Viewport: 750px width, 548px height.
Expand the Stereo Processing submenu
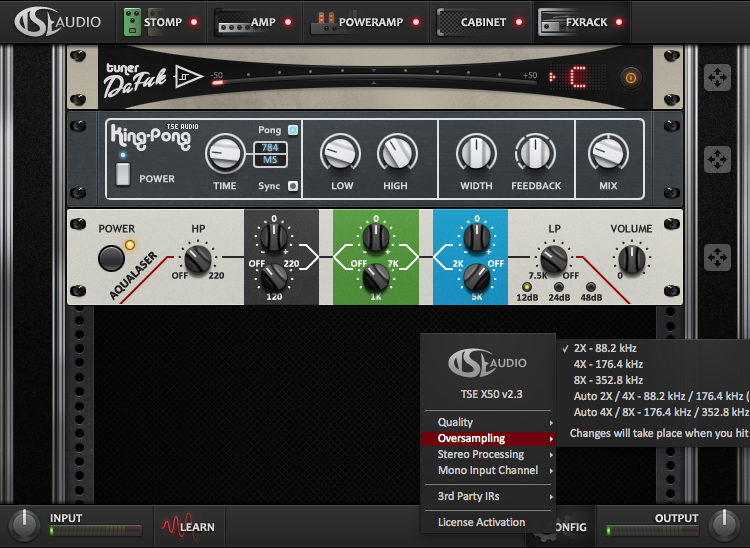488,454
